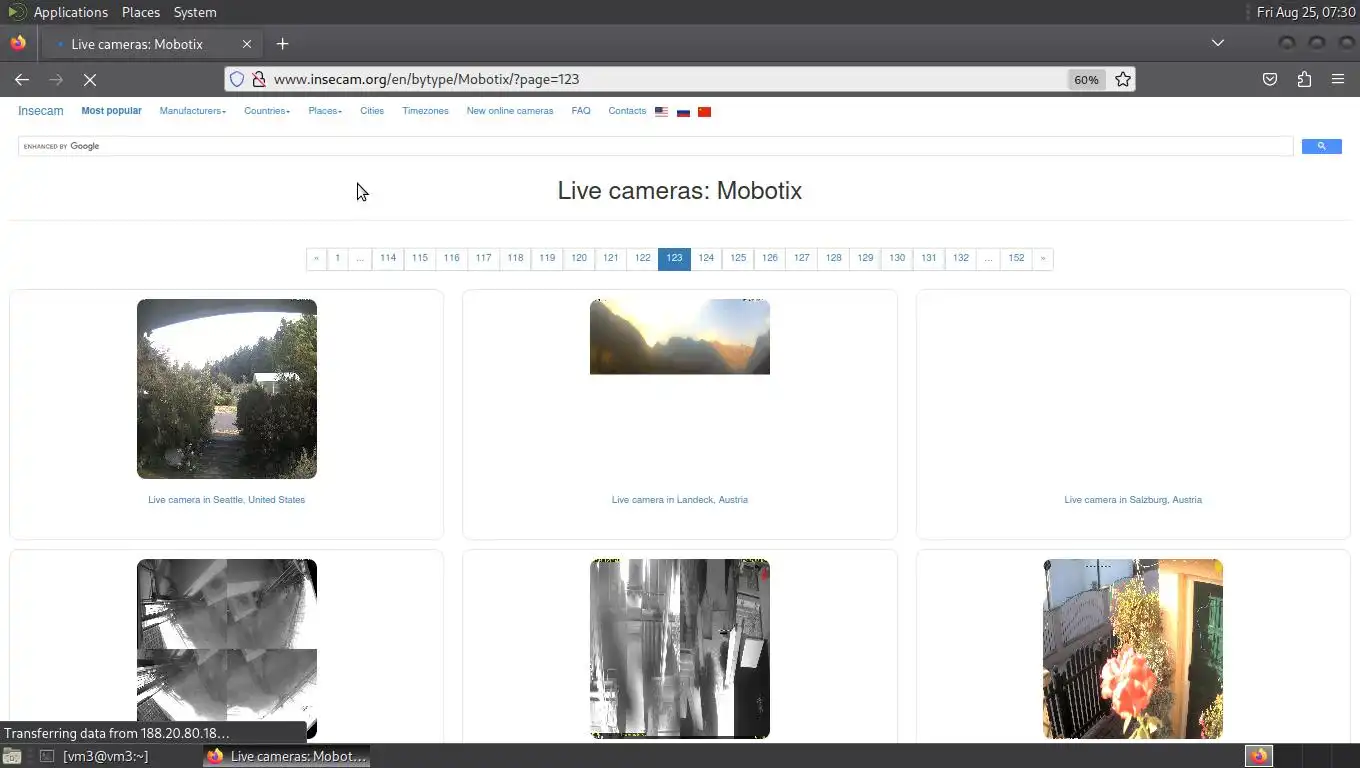Image resolution: width=1360 pixels, height=768 pixels.
Task: Click Live camera in Landeck, Austria
Action: pos(680,499)
